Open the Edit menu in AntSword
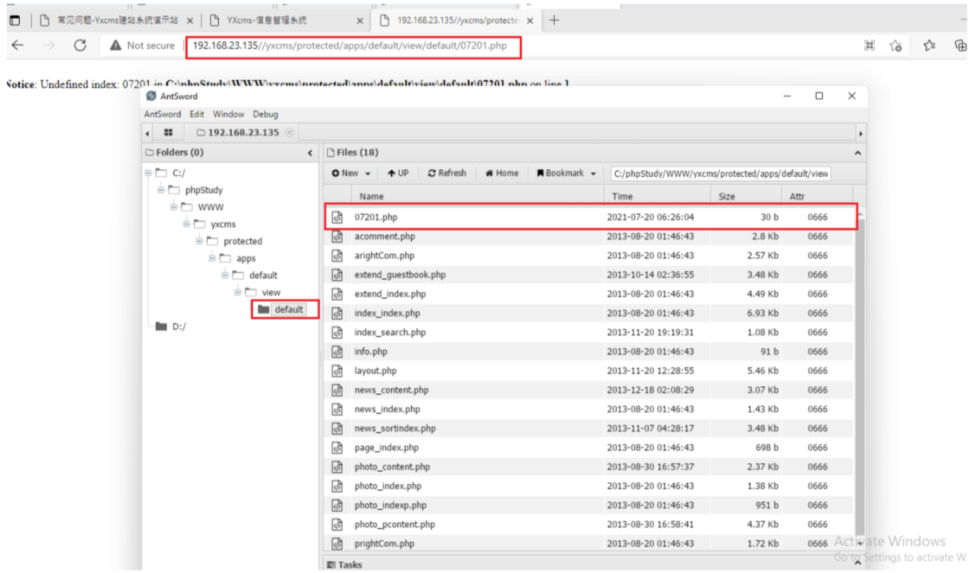The width and height of the screenshot is (968, 573). click(x=196, y=114)
